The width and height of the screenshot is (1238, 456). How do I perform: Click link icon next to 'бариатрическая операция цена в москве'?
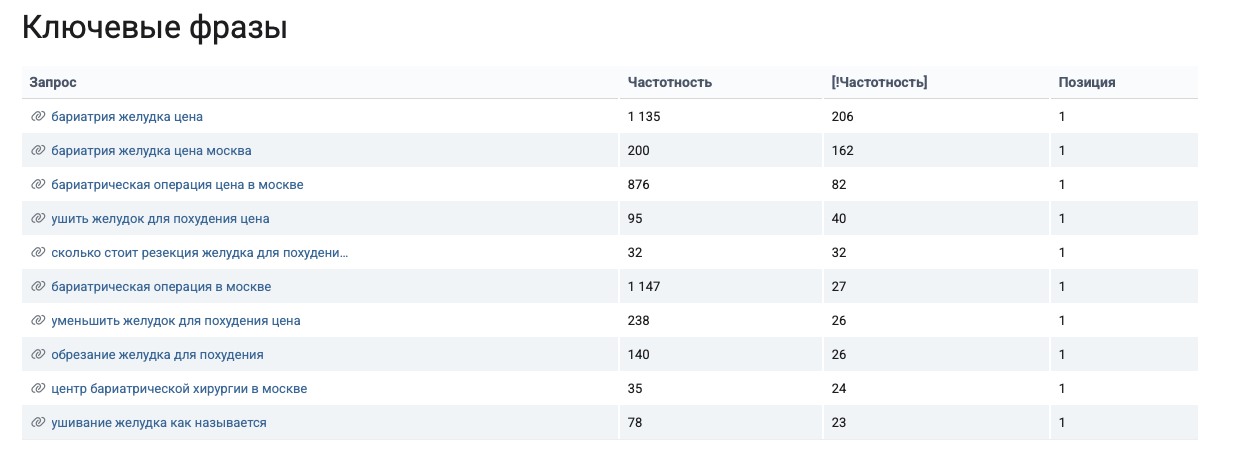pos(38,185)
